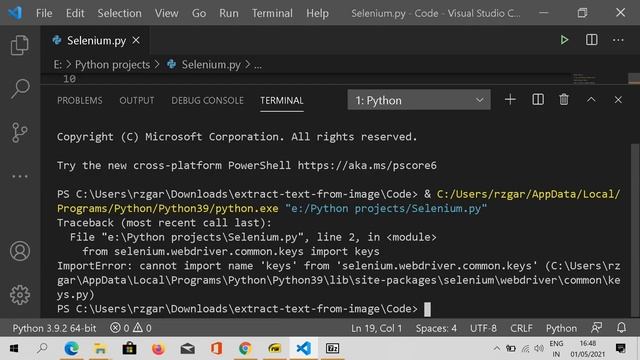Click the Selenium.py breadcrumb
Image resolution: width=640 pixels, height=360 pixels.
[211, 64]
